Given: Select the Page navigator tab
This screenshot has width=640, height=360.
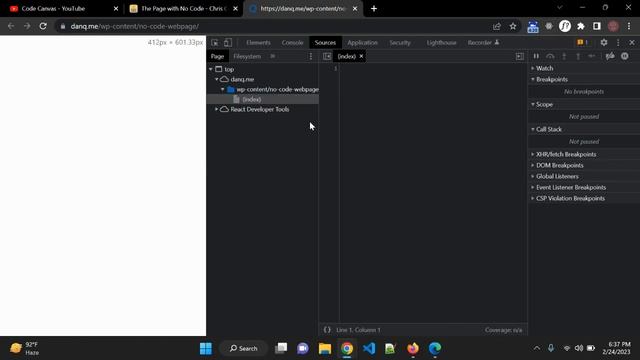Looking at the screenshot, I should (x=218, y=56).
